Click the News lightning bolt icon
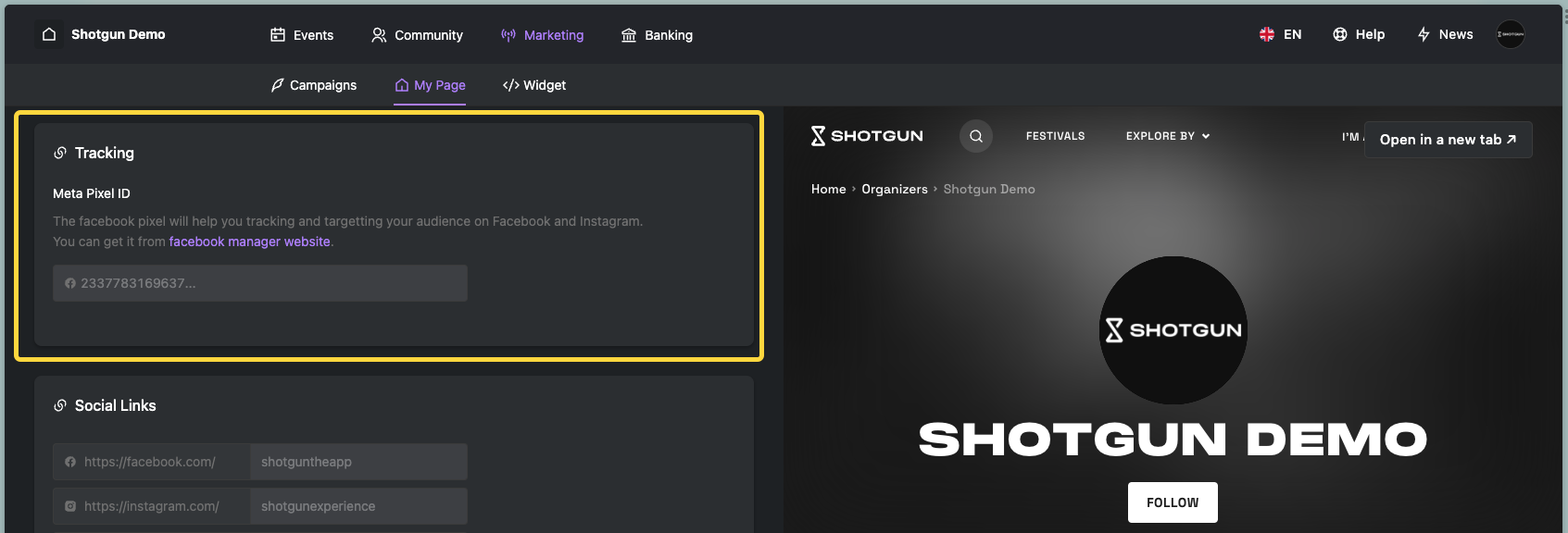This screenshot has height=533, width=1568. point(1424,34)
